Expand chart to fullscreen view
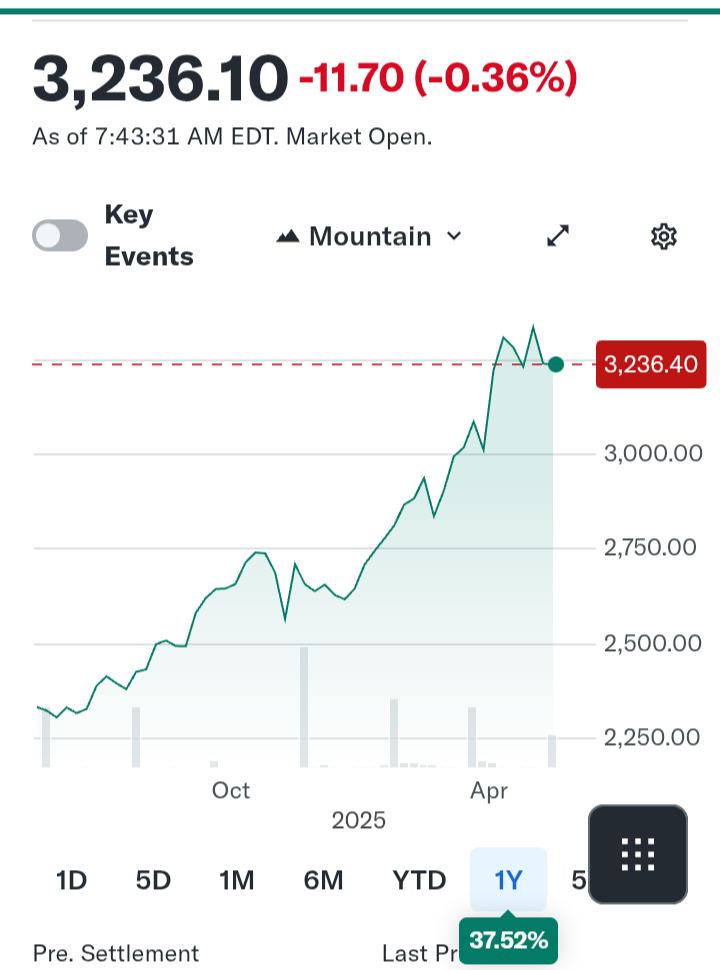This screenshot has width=720, height=970. click(558, 236)
